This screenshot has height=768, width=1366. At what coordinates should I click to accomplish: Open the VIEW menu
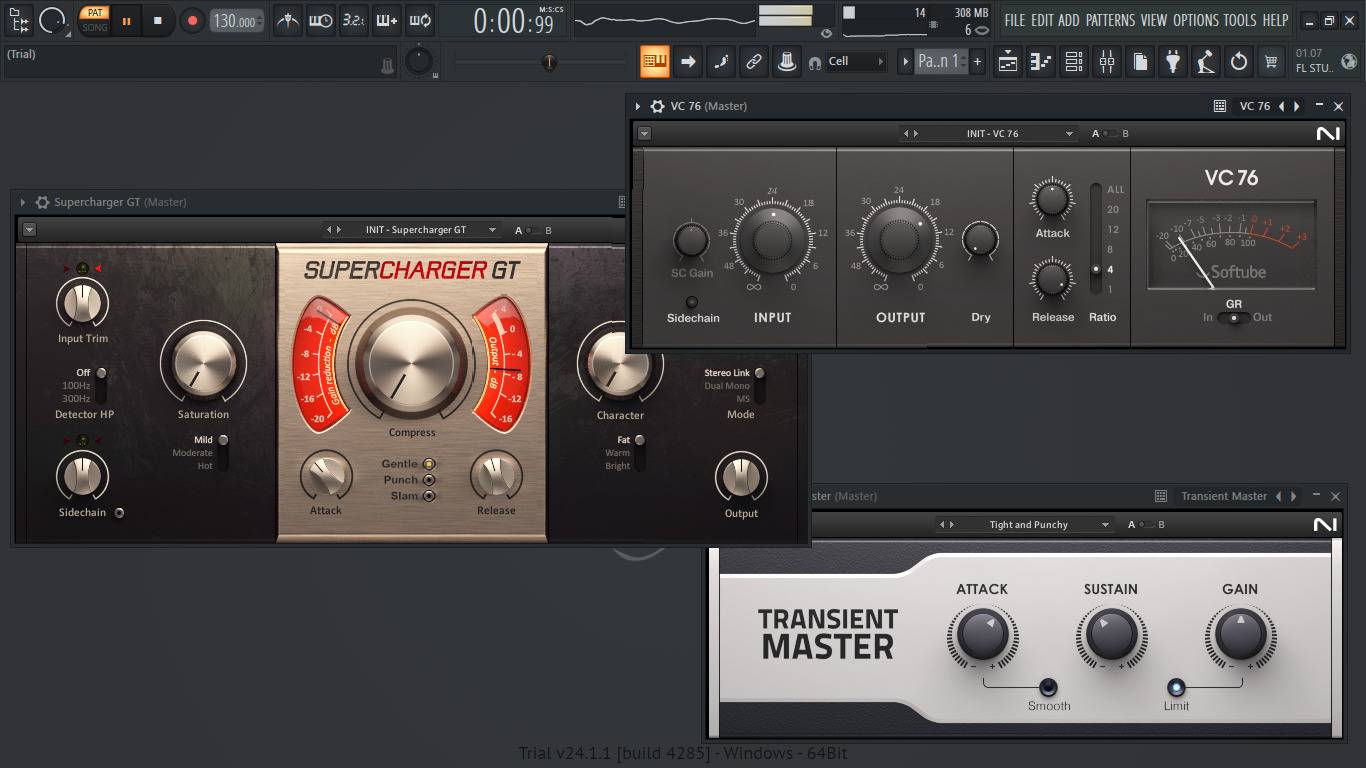(x=1153, y=20)
